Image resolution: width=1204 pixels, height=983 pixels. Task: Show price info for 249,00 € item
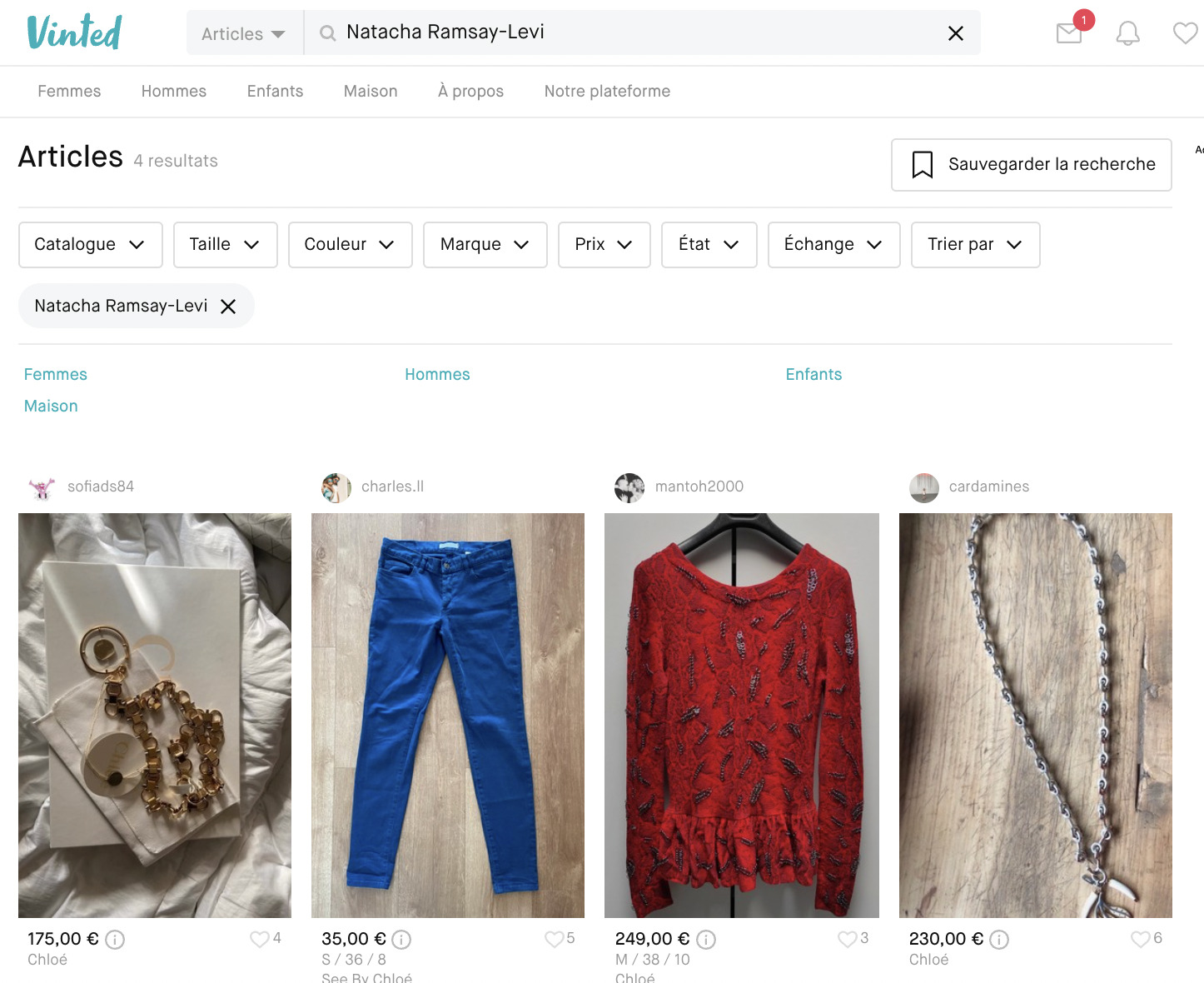pyautogui.click(x=706, y=940)
